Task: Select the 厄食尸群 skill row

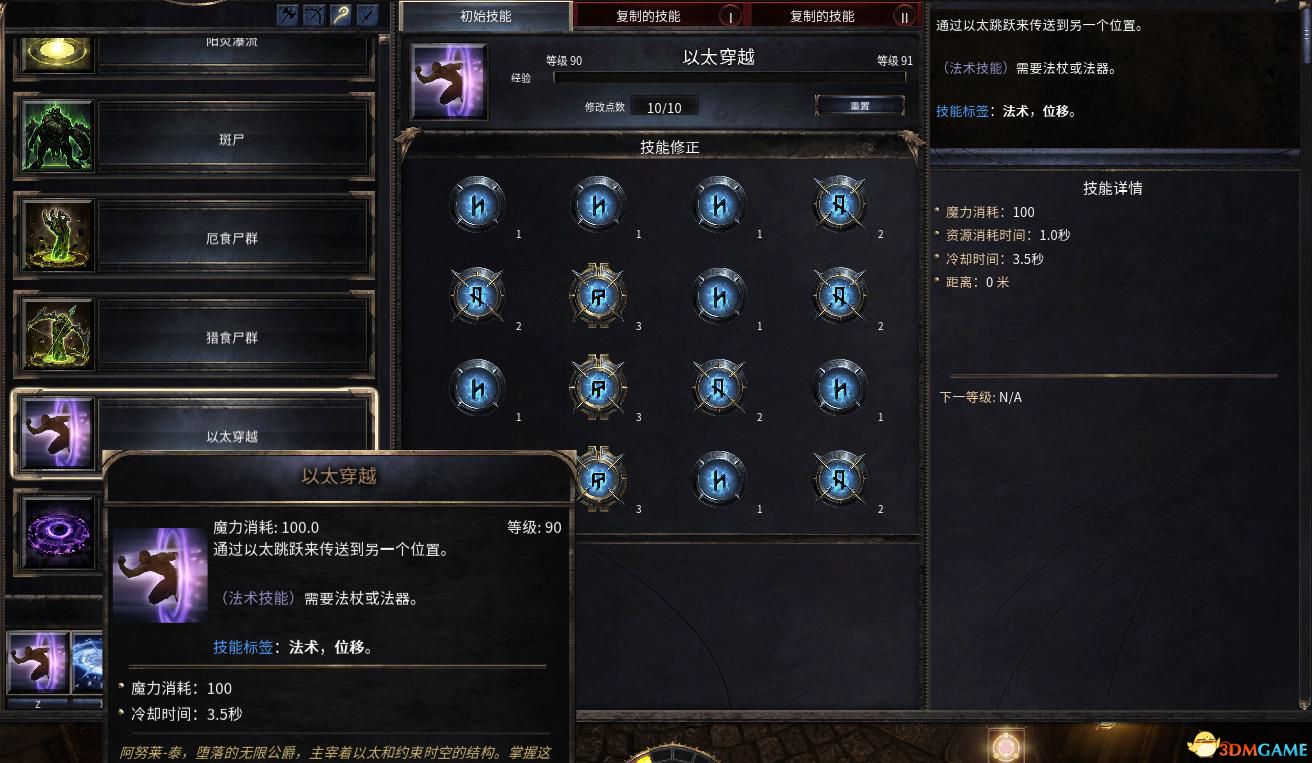Action: click(x=194, y=238)
